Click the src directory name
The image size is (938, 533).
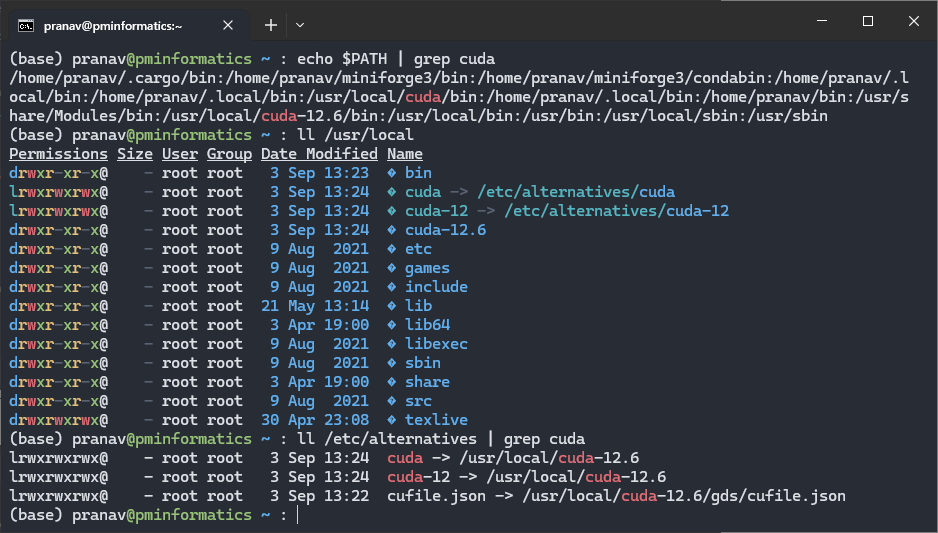click(418, 401)
